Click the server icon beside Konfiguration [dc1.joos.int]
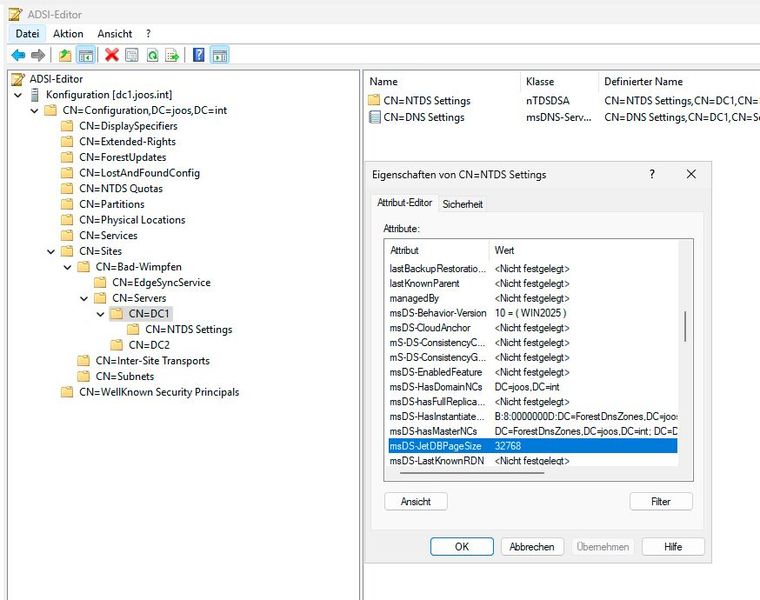The height and width of the screenshot is (600, 760). click(34, 95)
